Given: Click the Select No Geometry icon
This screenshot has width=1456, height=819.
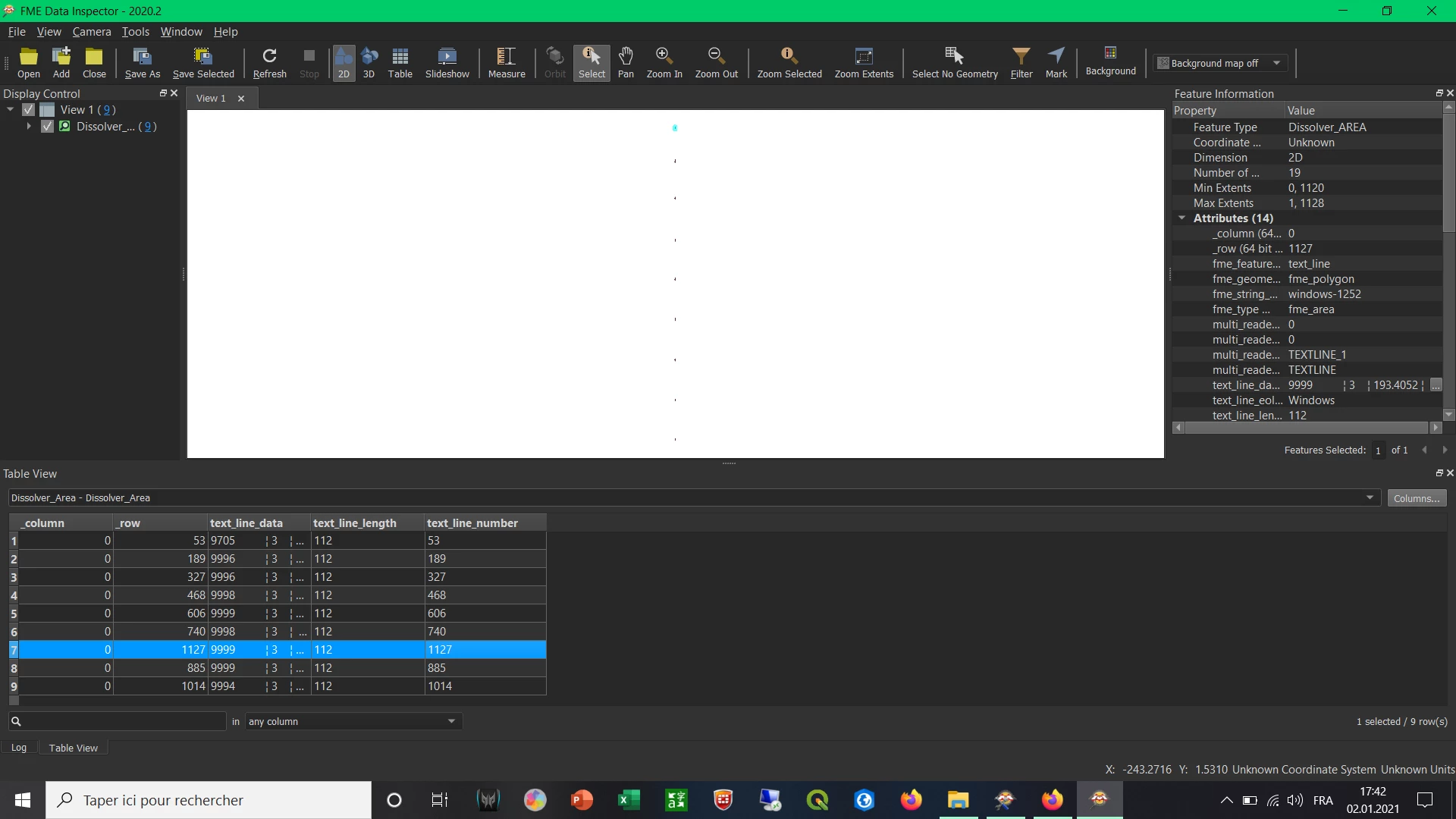Looking at the screenshot, I should click(x=954, y=61).
